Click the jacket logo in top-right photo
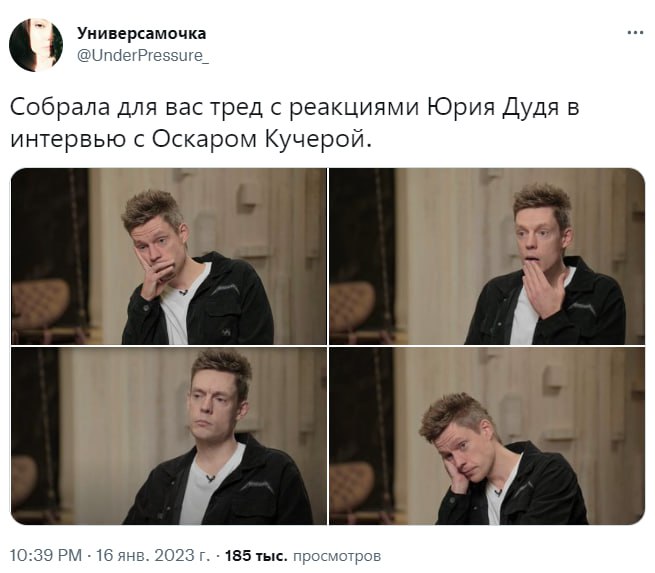655x573 pixels. [582, 308]
